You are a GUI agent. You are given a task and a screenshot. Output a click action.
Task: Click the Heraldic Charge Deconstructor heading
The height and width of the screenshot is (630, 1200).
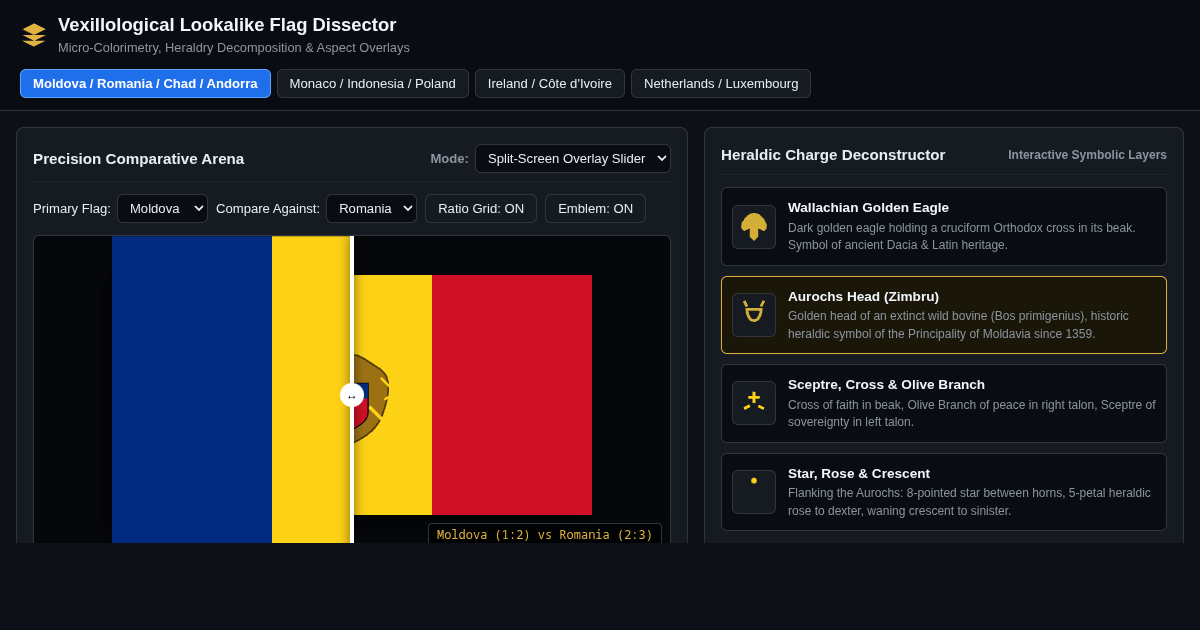click(833, 154)
